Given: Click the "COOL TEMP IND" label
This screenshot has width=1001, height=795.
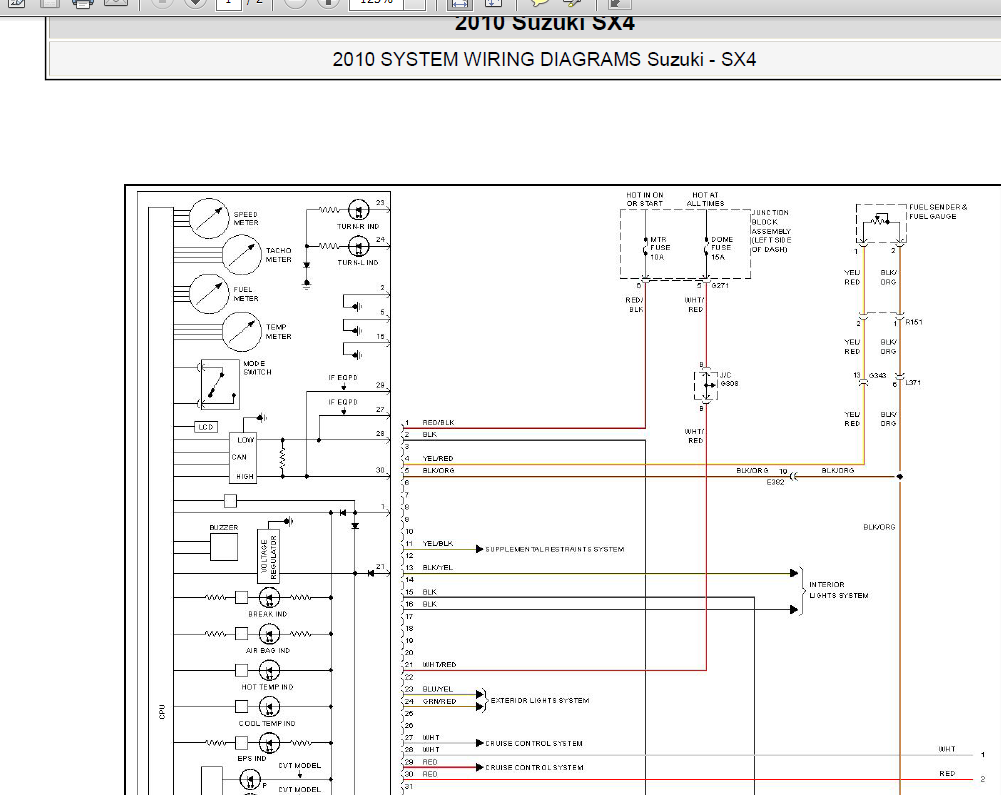Looking at the screenshot, I should [267, 723].
